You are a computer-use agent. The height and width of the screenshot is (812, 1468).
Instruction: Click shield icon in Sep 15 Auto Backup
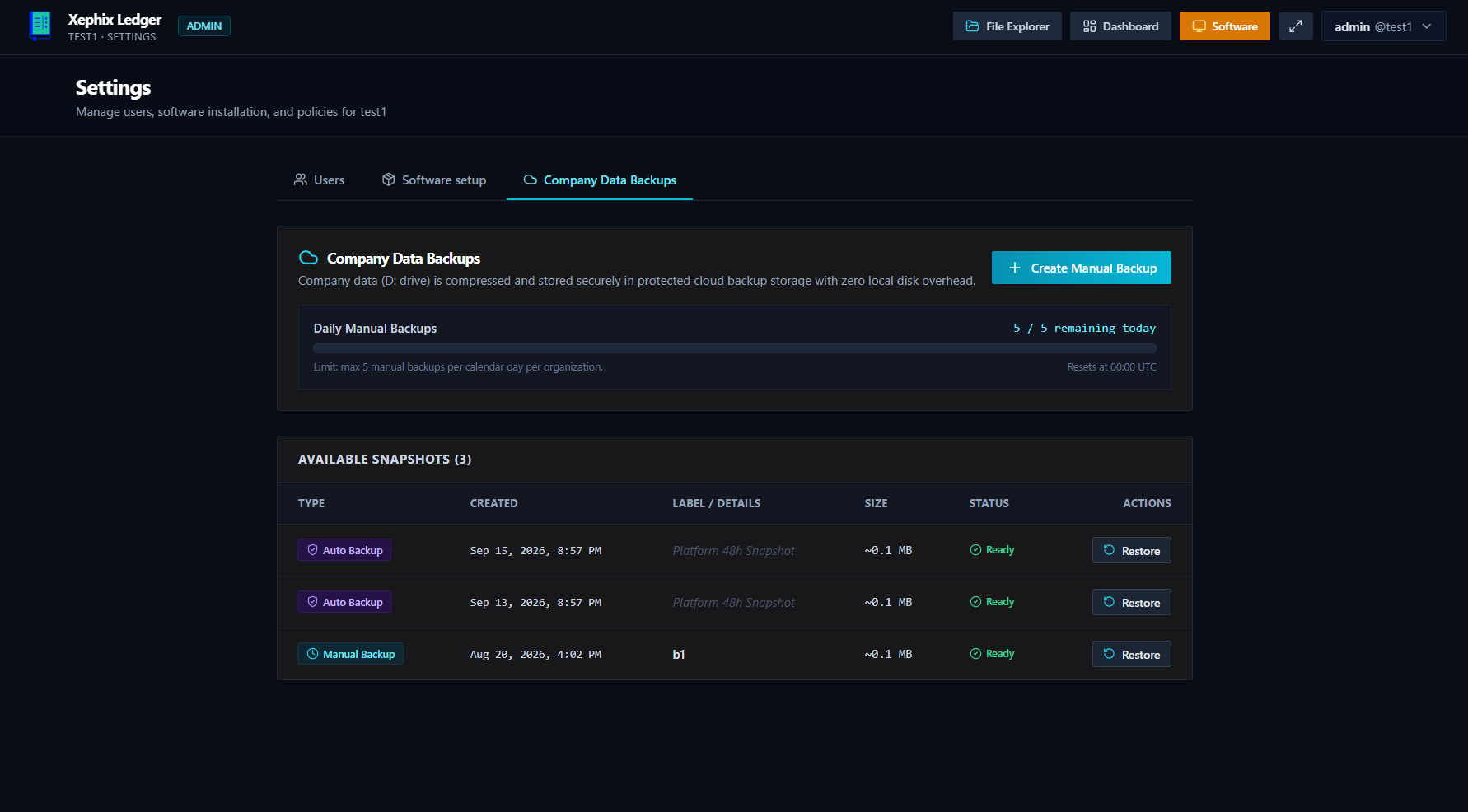[312, 550]
